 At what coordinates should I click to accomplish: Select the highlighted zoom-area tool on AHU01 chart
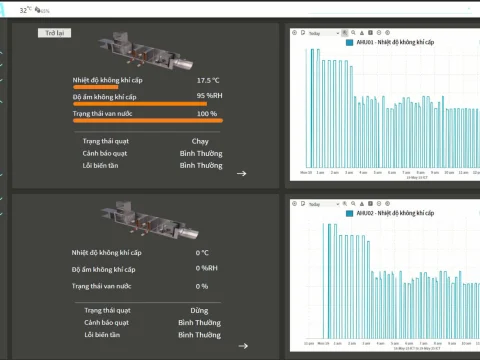(x=345, y=33)
